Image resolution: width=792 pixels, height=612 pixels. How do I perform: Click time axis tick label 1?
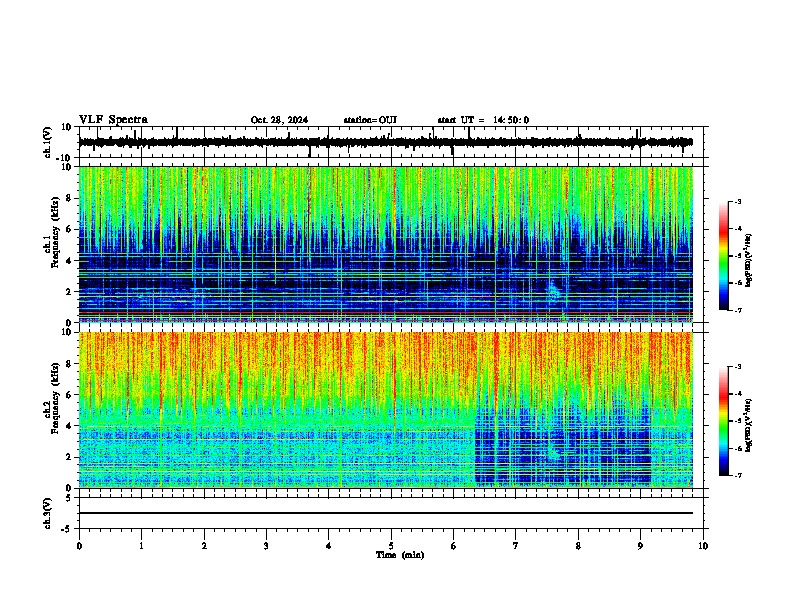[x=141, y=546]
